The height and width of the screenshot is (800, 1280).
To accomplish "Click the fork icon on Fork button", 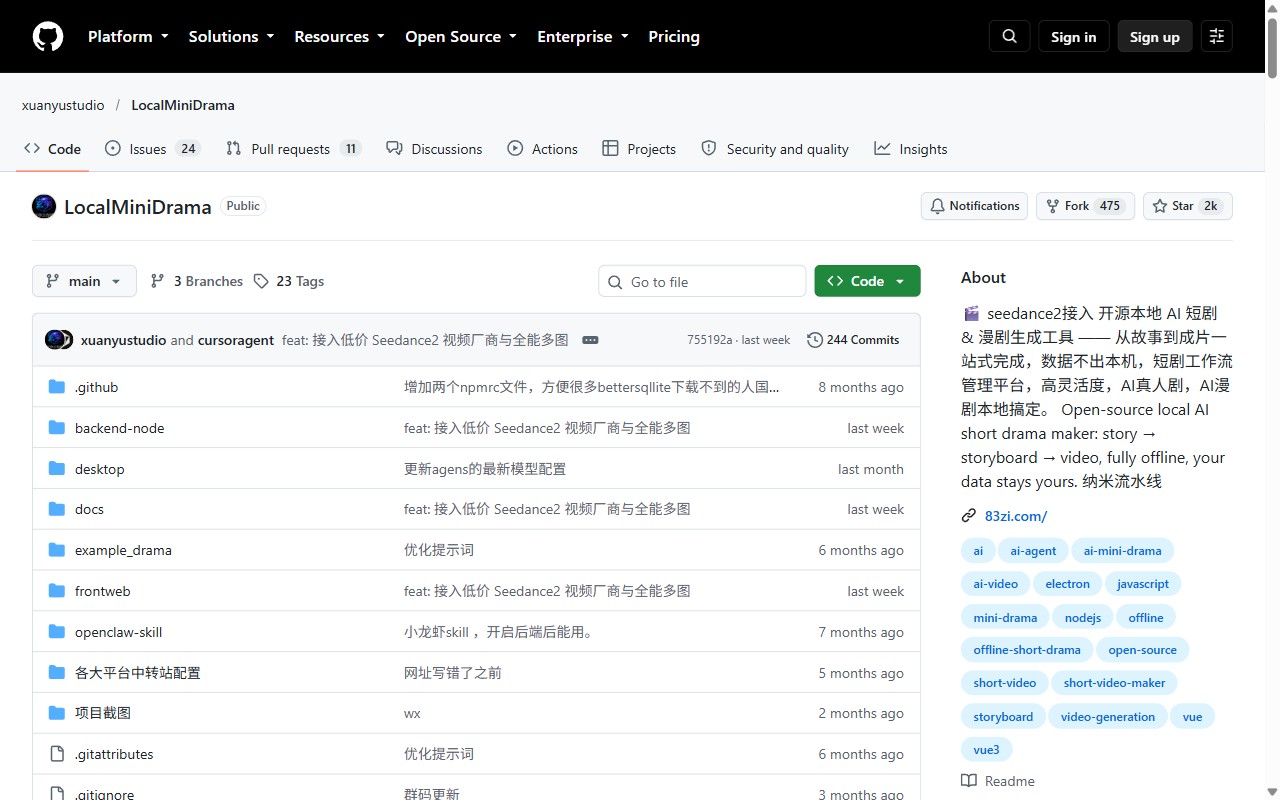I will pyautogui.click(x=1052, y=206).
